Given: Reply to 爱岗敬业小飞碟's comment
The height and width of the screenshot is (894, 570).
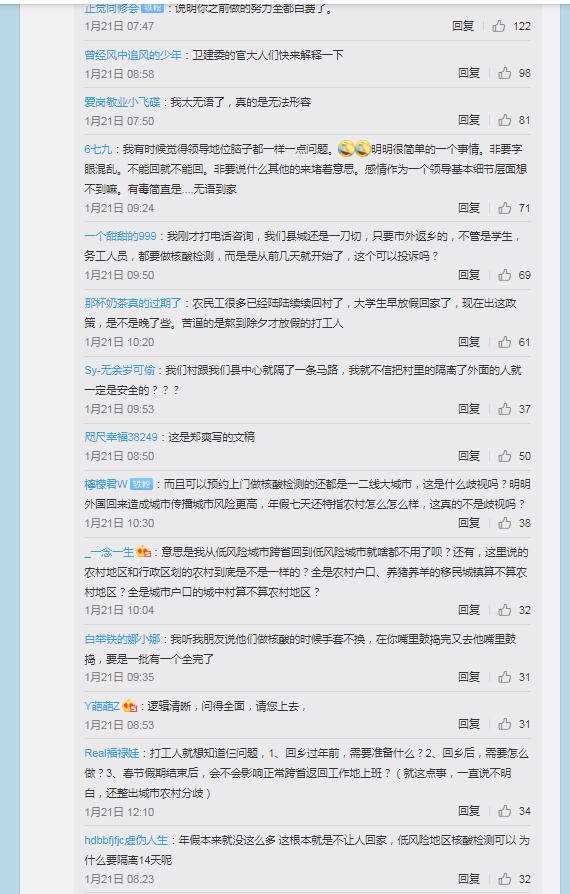Looking at the screenshot, I should coord(469,120).
